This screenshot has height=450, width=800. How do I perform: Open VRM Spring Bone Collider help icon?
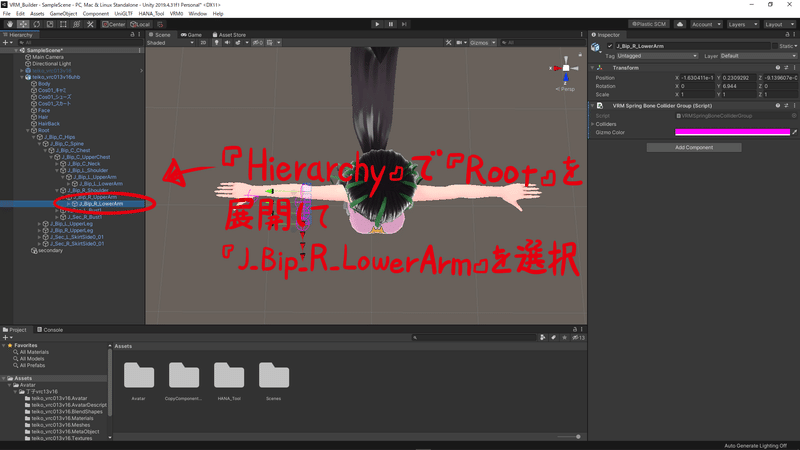tap(778, 106)
